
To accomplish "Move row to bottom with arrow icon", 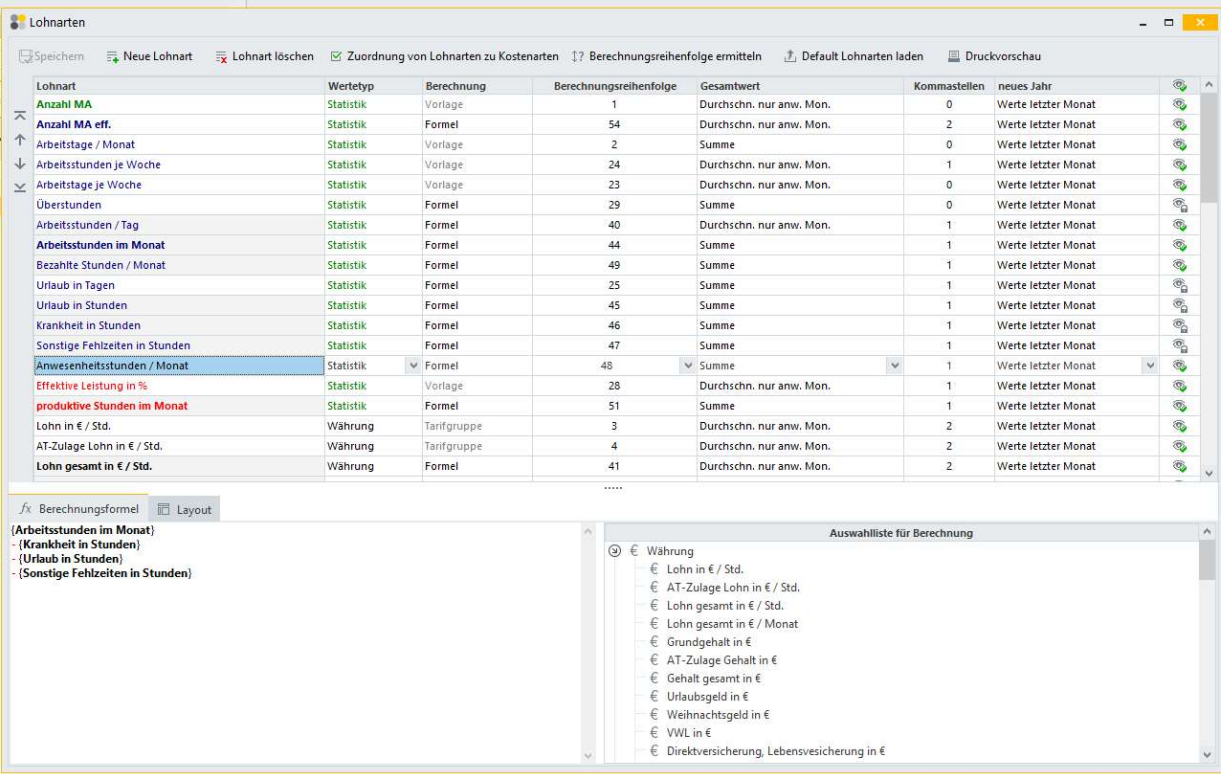I will pos(20,187).
